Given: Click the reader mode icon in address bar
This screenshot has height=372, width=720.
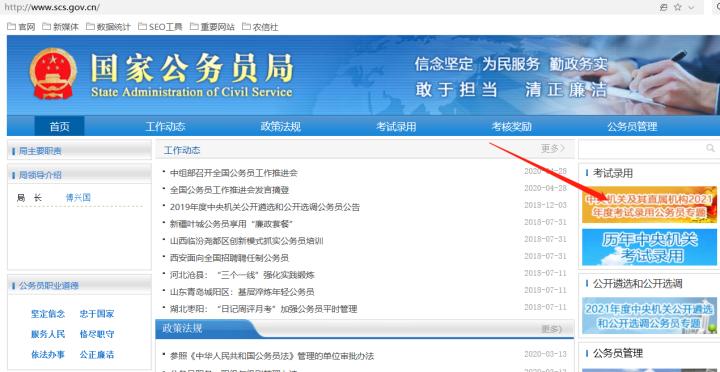Looking at the screenshot, I should (x=664, y=7).
